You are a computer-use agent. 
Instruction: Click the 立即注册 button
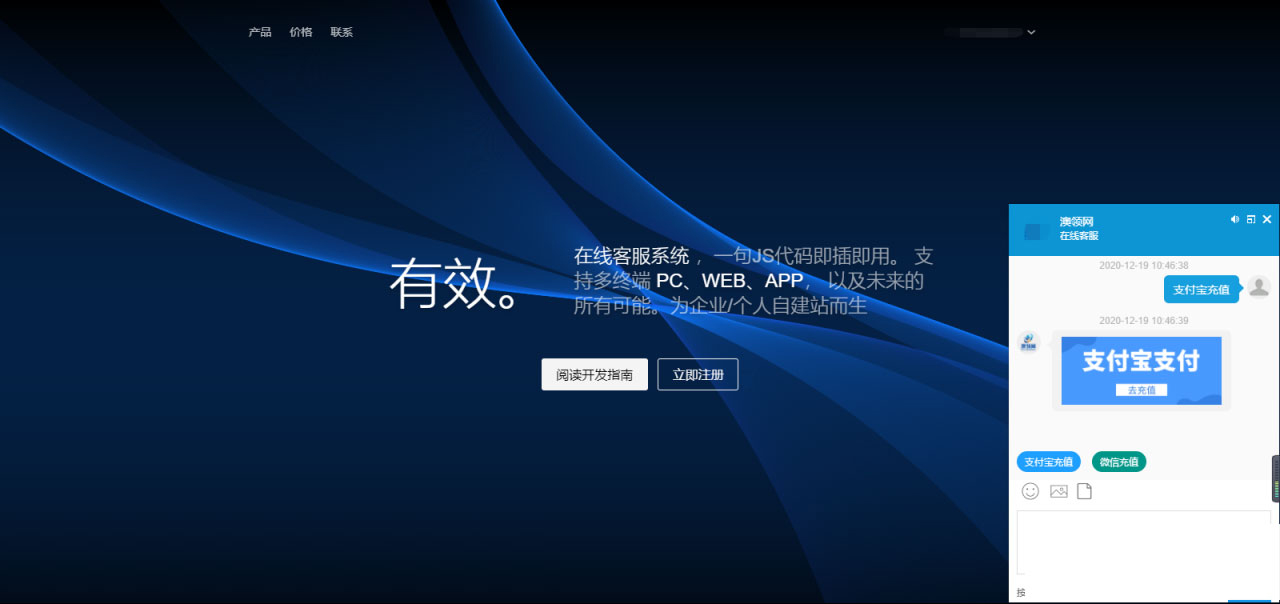click(x=697, y=374)
